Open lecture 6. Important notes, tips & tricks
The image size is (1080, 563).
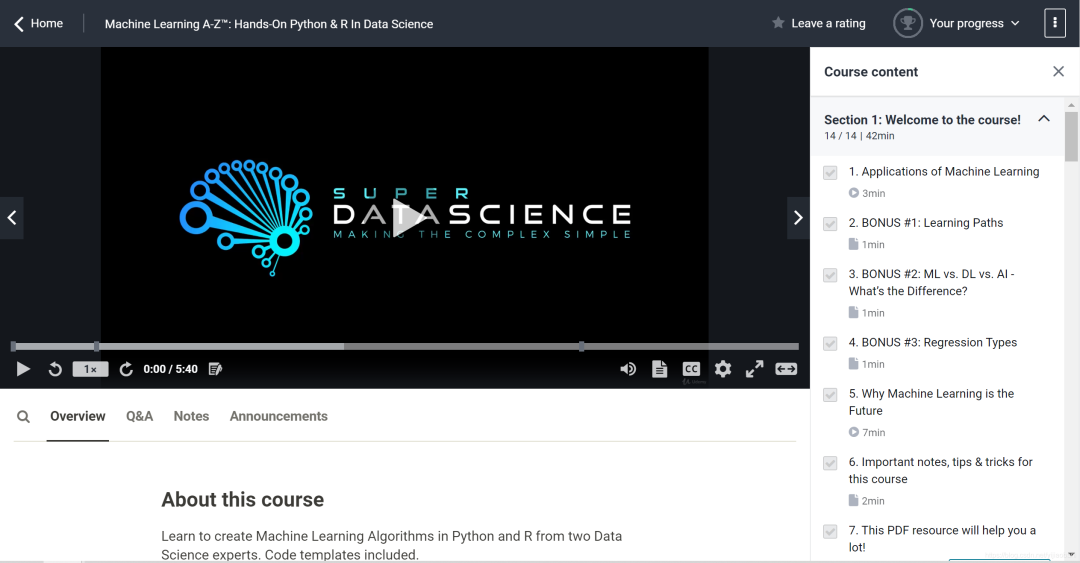tap(940, 470)
